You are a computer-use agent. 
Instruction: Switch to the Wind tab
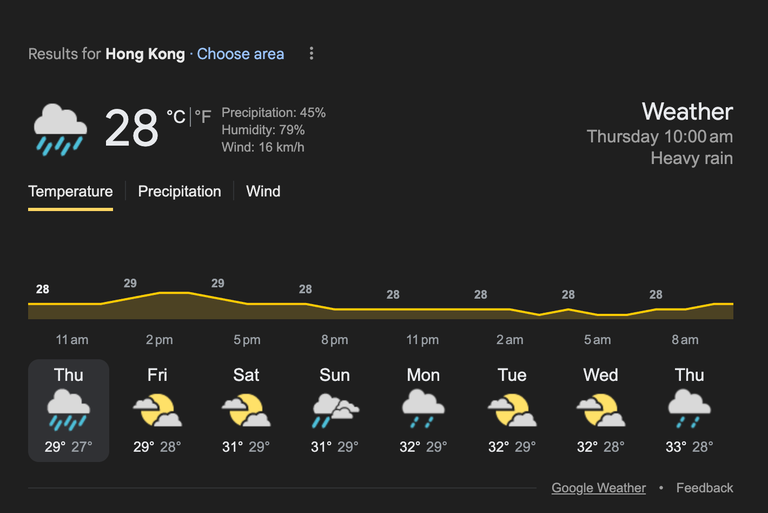tap(263, 191)
